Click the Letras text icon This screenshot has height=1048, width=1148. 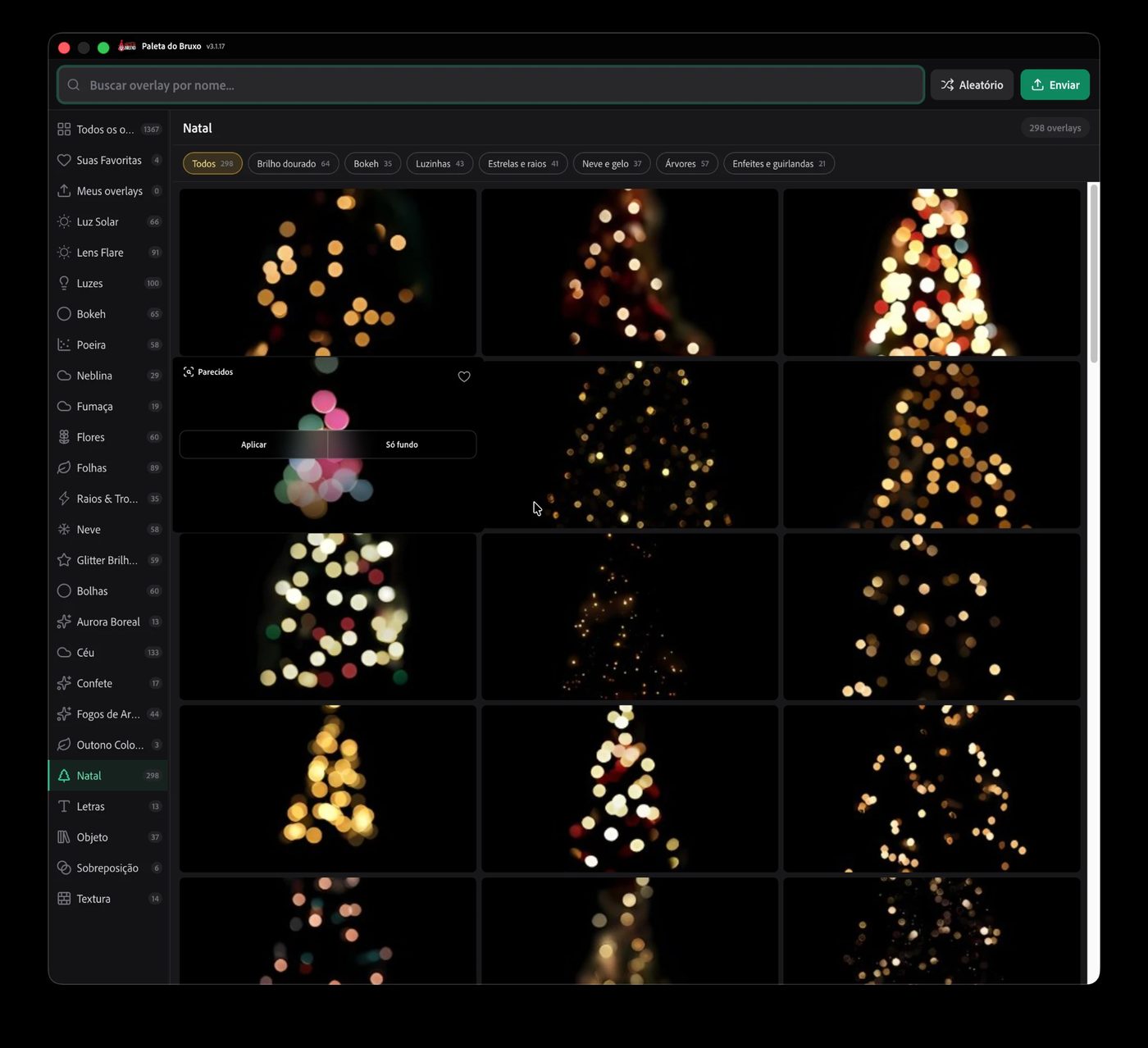(x=64, y=806)
